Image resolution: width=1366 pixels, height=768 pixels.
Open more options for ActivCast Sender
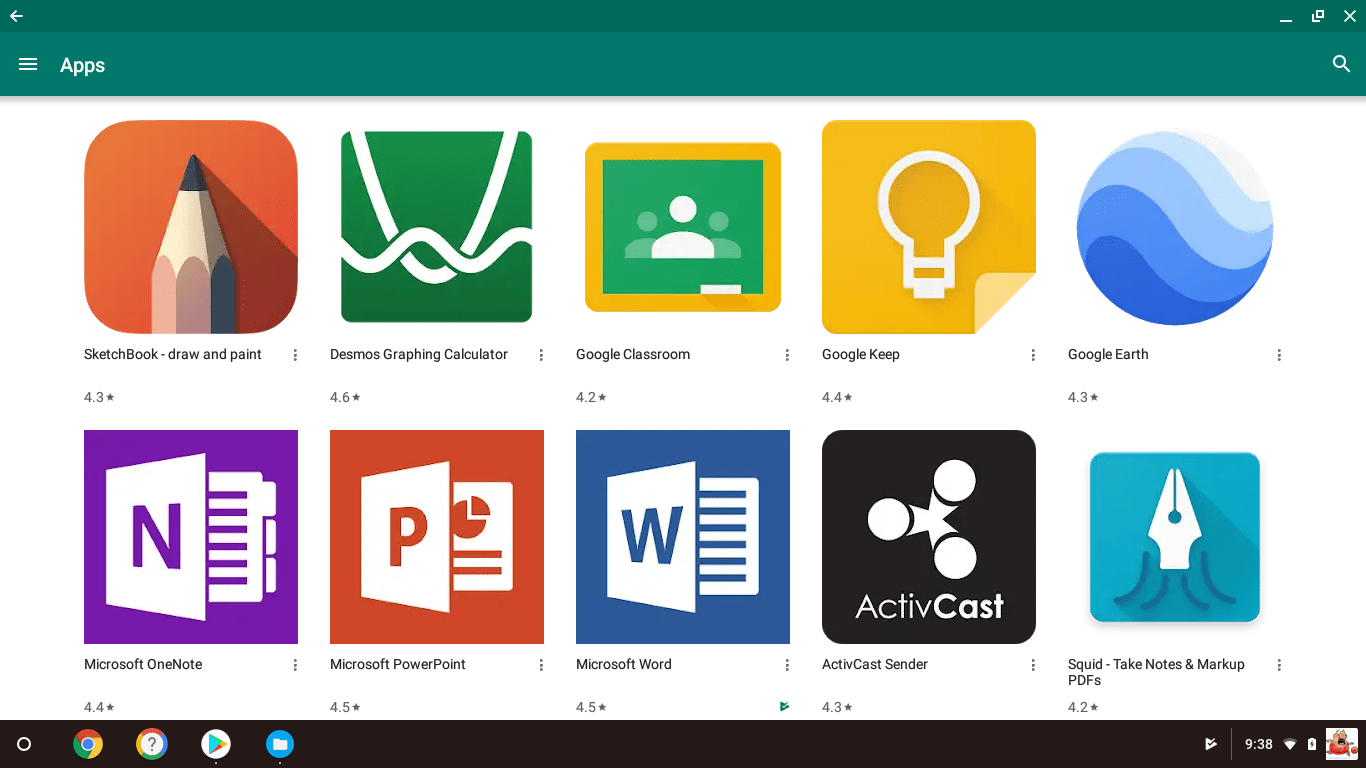(1033, 665)
